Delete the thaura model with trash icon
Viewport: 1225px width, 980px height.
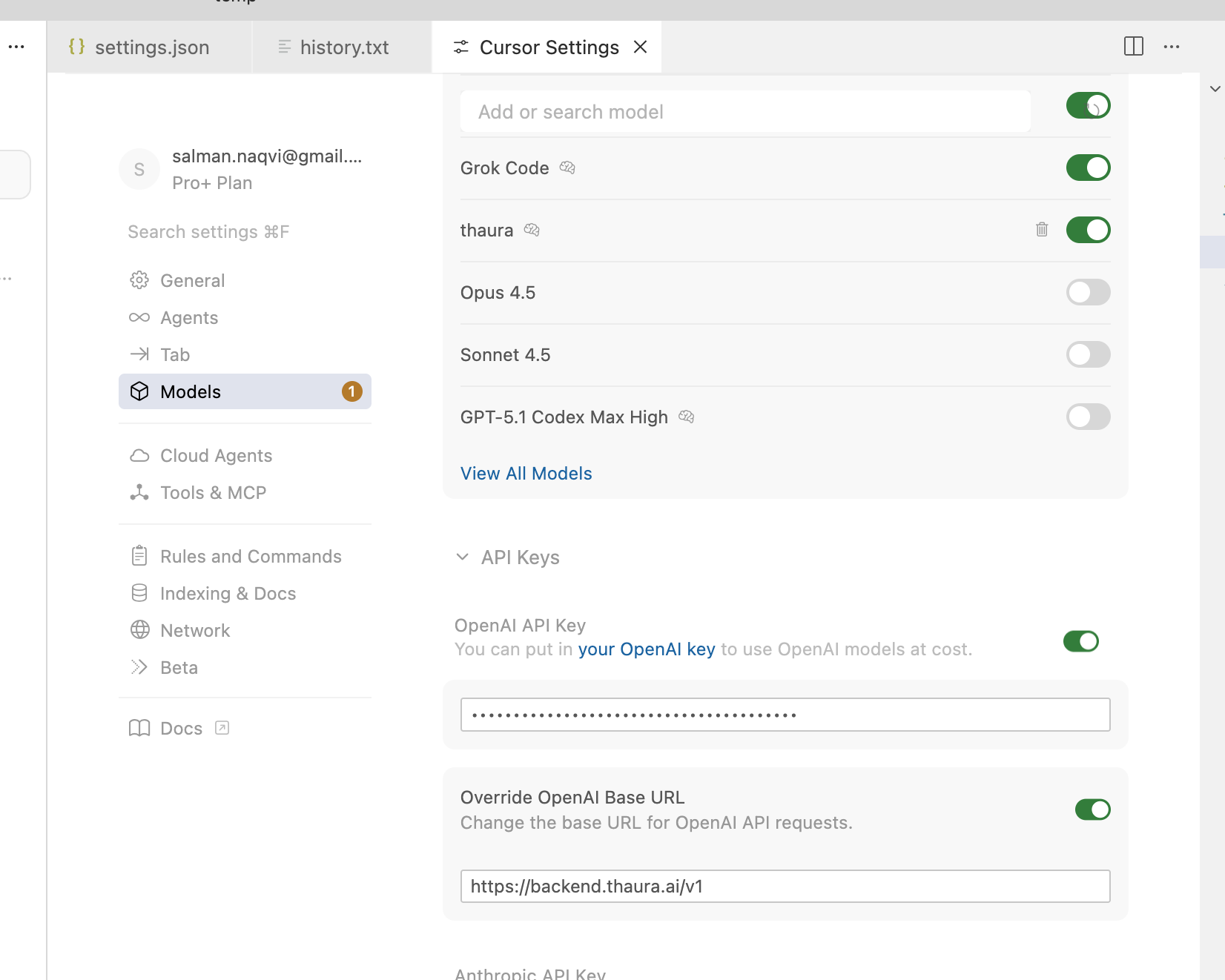pyautogui.click(x=1042, y=230)
